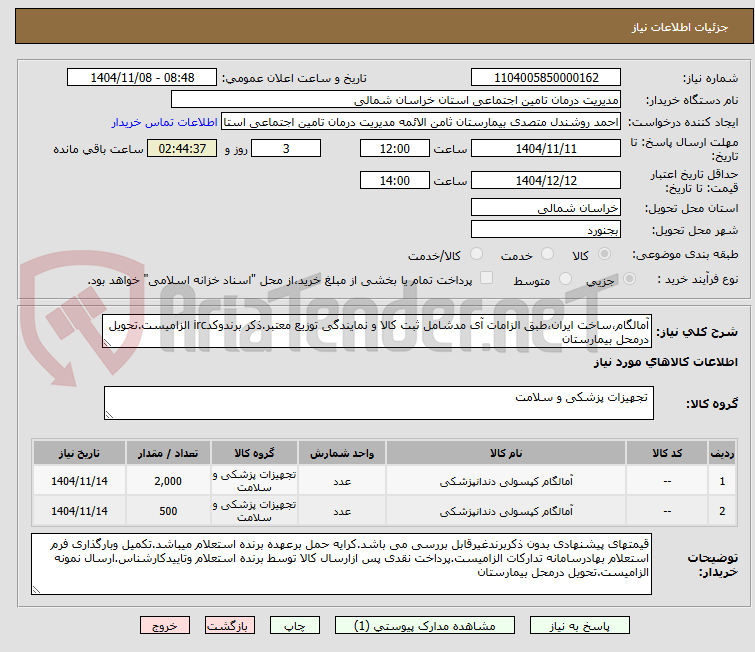Click row number 1 cell
The height and width of the screenshot is (652, 755).
tap(722, 481)
